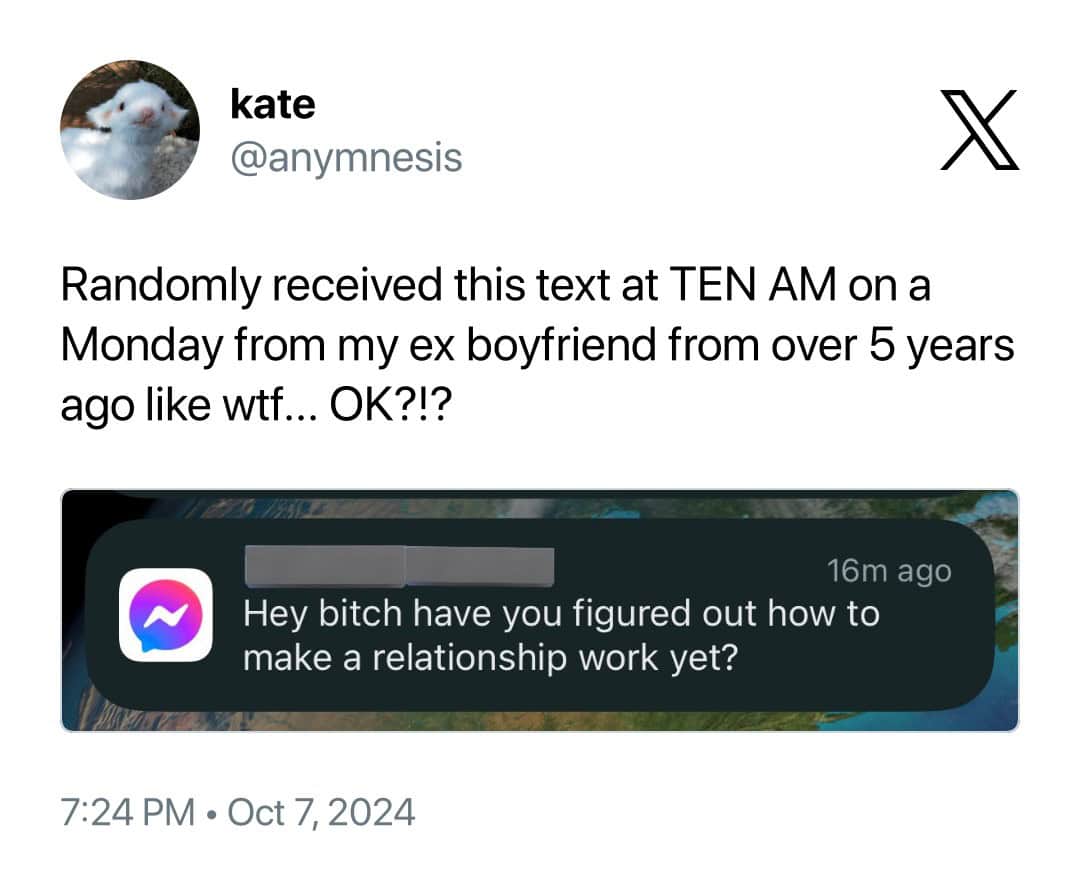1080x892 pixels.
Task: Tap the blurred sender name bar
Action: (x=399, y=566)
